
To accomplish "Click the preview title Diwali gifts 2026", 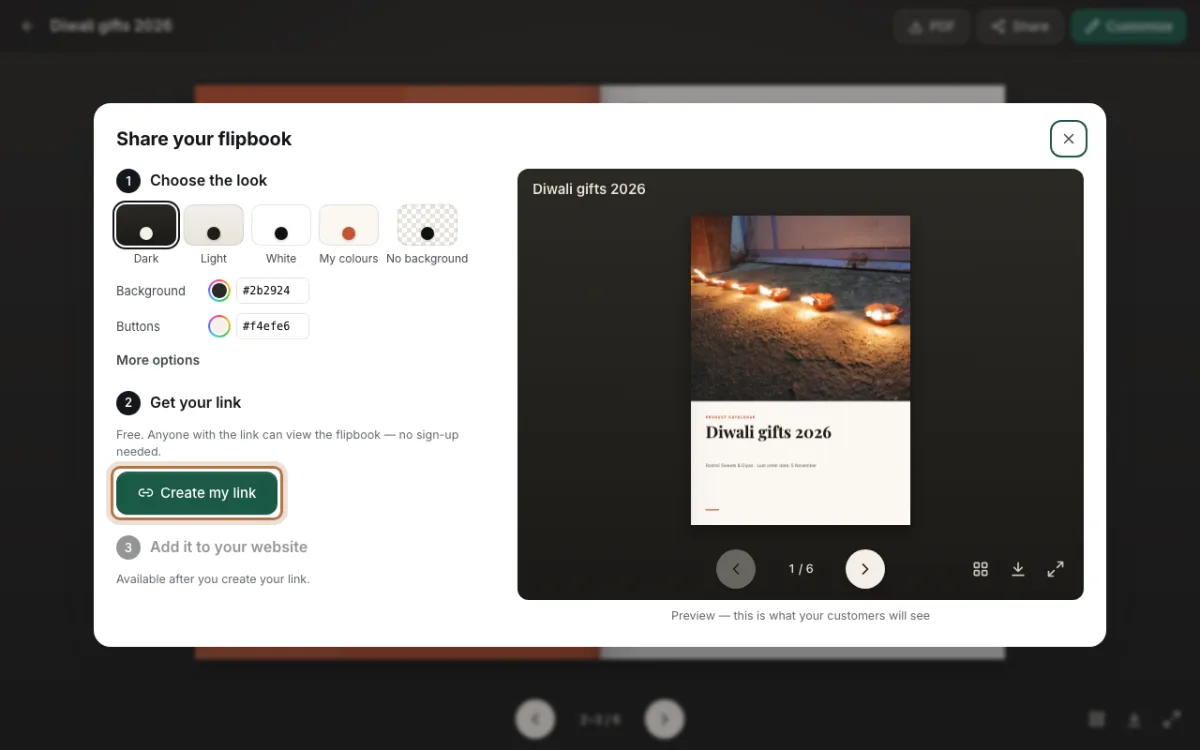I will [589, 189].
